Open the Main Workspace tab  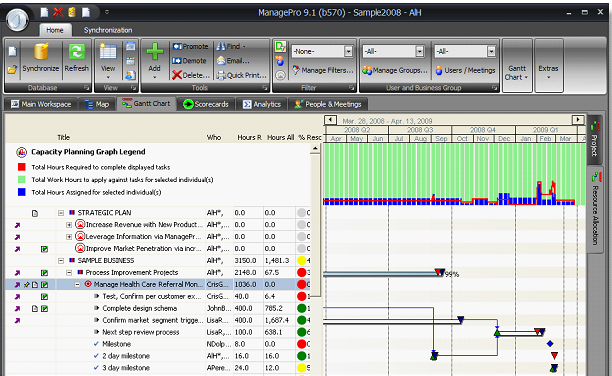pos(41,104)
